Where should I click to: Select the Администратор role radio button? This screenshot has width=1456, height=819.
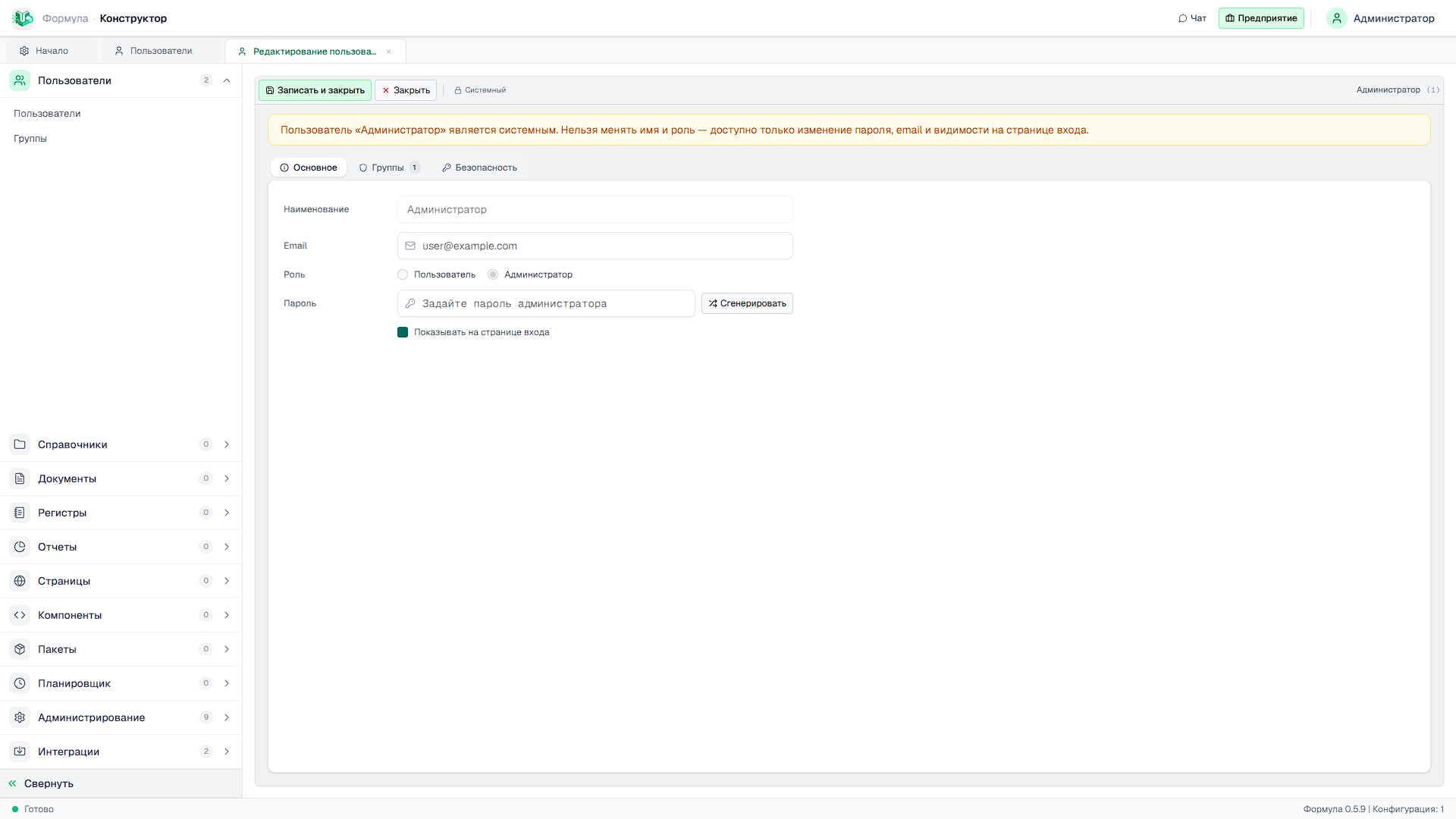[493, 275]
